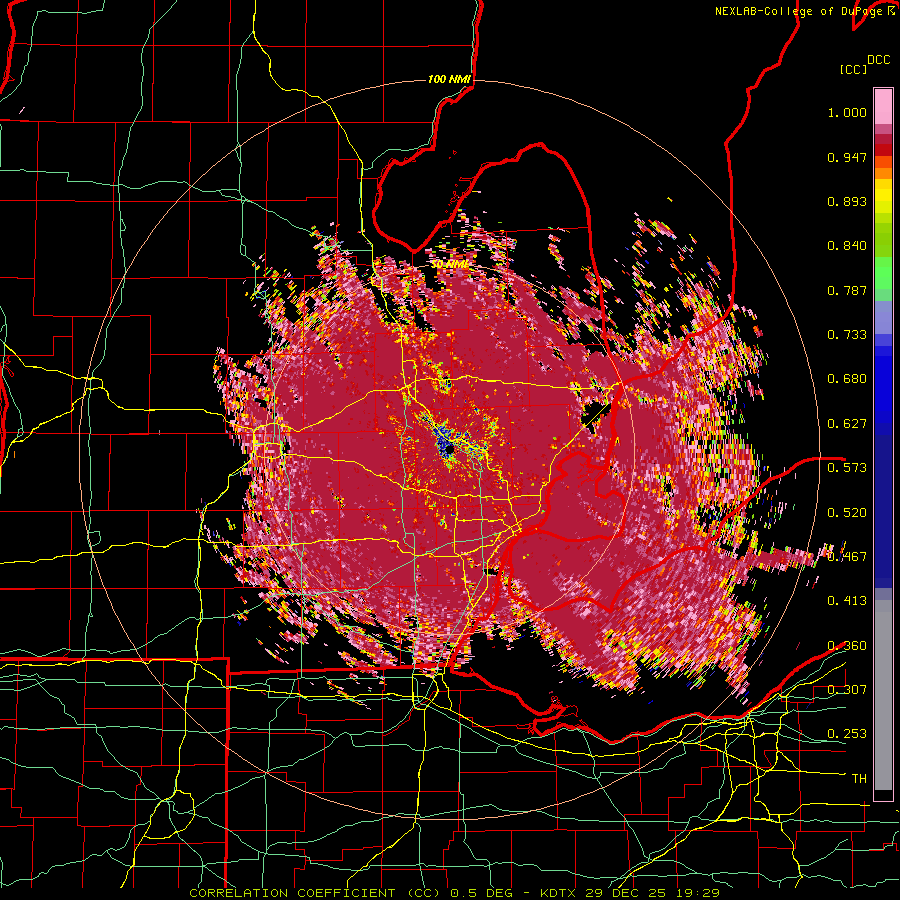Click the TH threshold label

[x=859, y=779]
